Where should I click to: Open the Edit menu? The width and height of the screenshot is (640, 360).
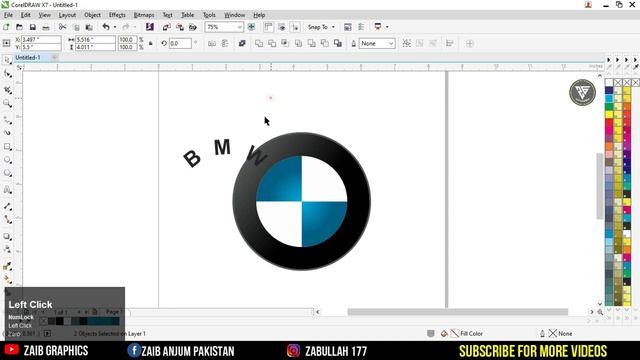tap(25, 15)
